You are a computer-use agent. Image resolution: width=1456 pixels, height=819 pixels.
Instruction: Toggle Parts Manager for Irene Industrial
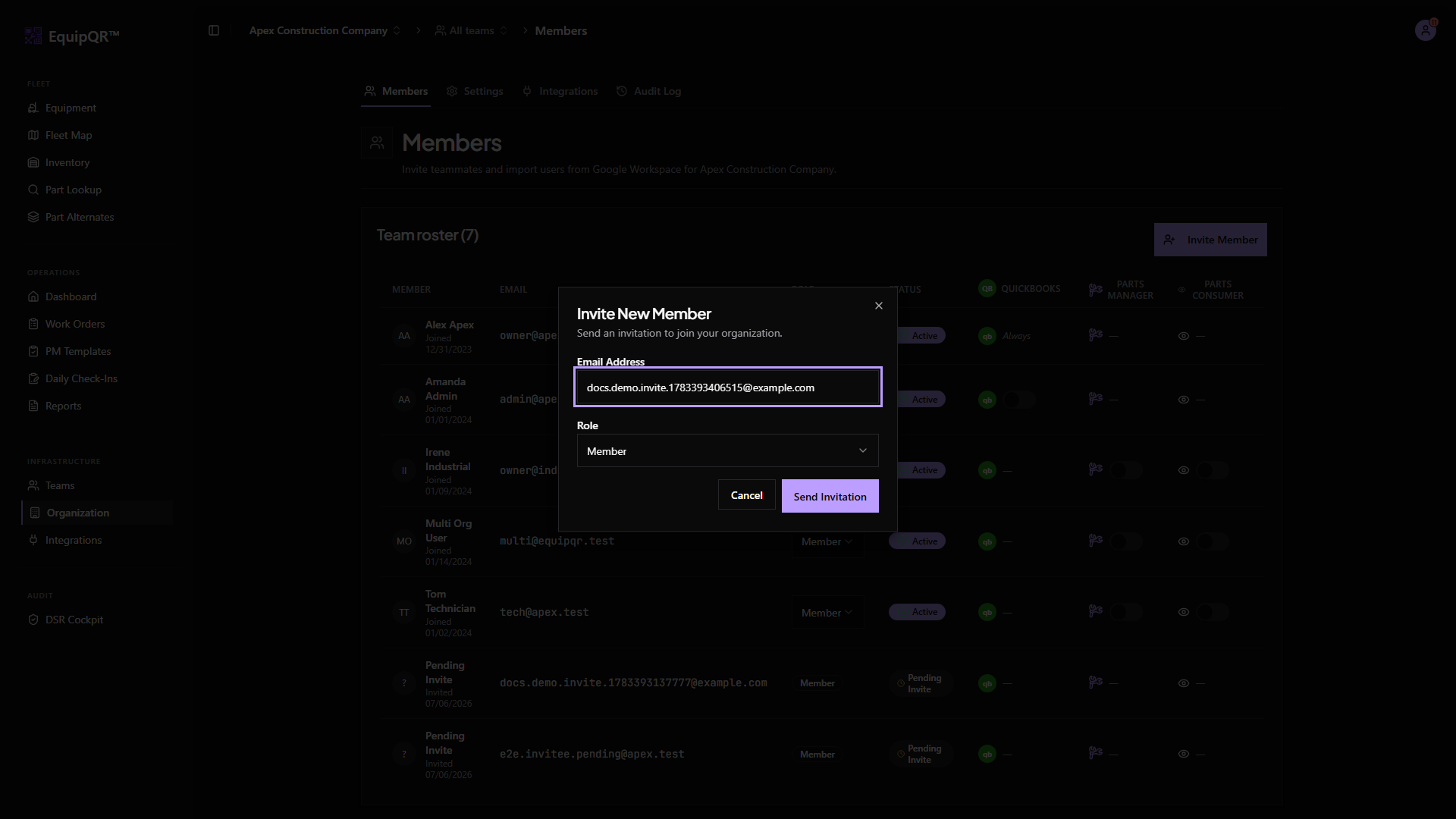point(1127,470)
